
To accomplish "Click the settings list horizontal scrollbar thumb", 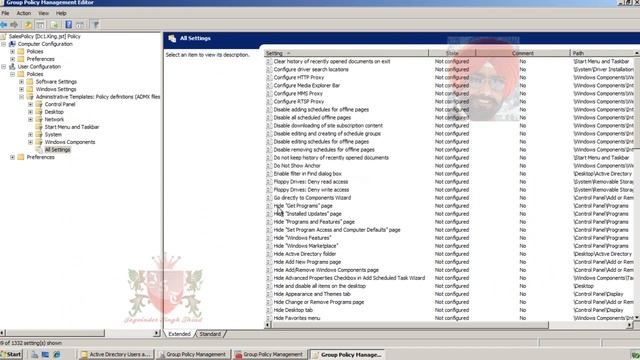I will click(x=410, y=325).
